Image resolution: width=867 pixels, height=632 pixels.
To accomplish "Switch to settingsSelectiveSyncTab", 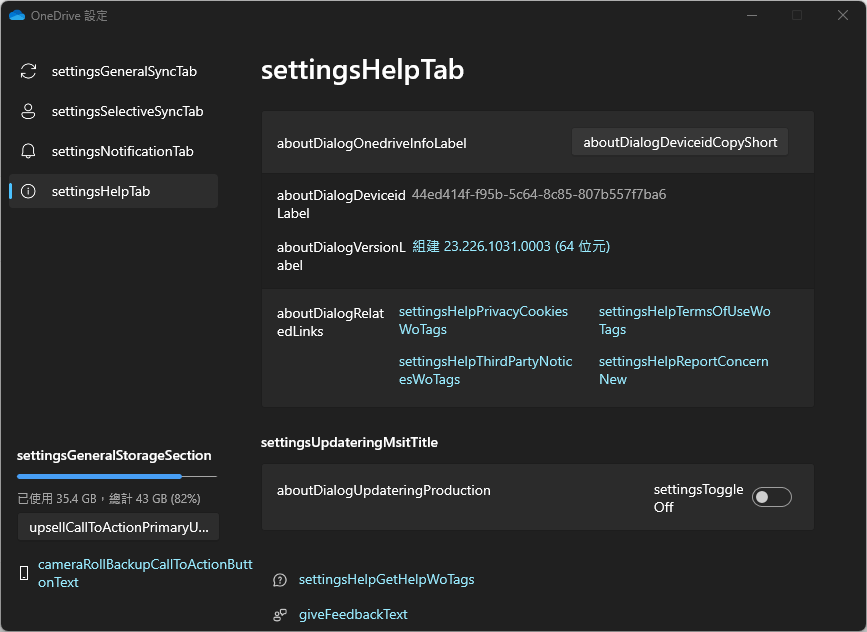I will (x=127, y=112).
